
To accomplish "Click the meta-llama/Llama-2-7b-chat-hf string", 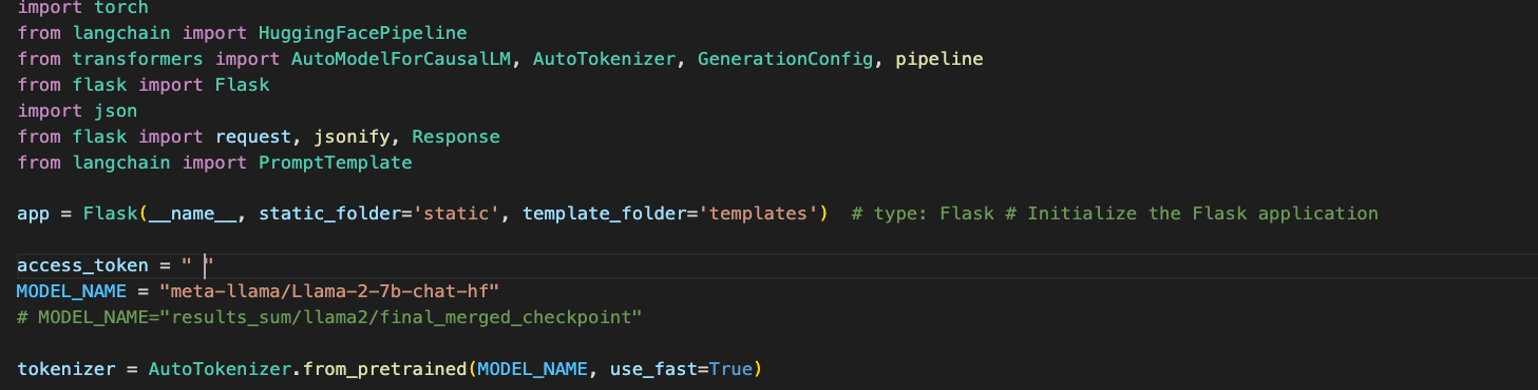I will (330, 291).
